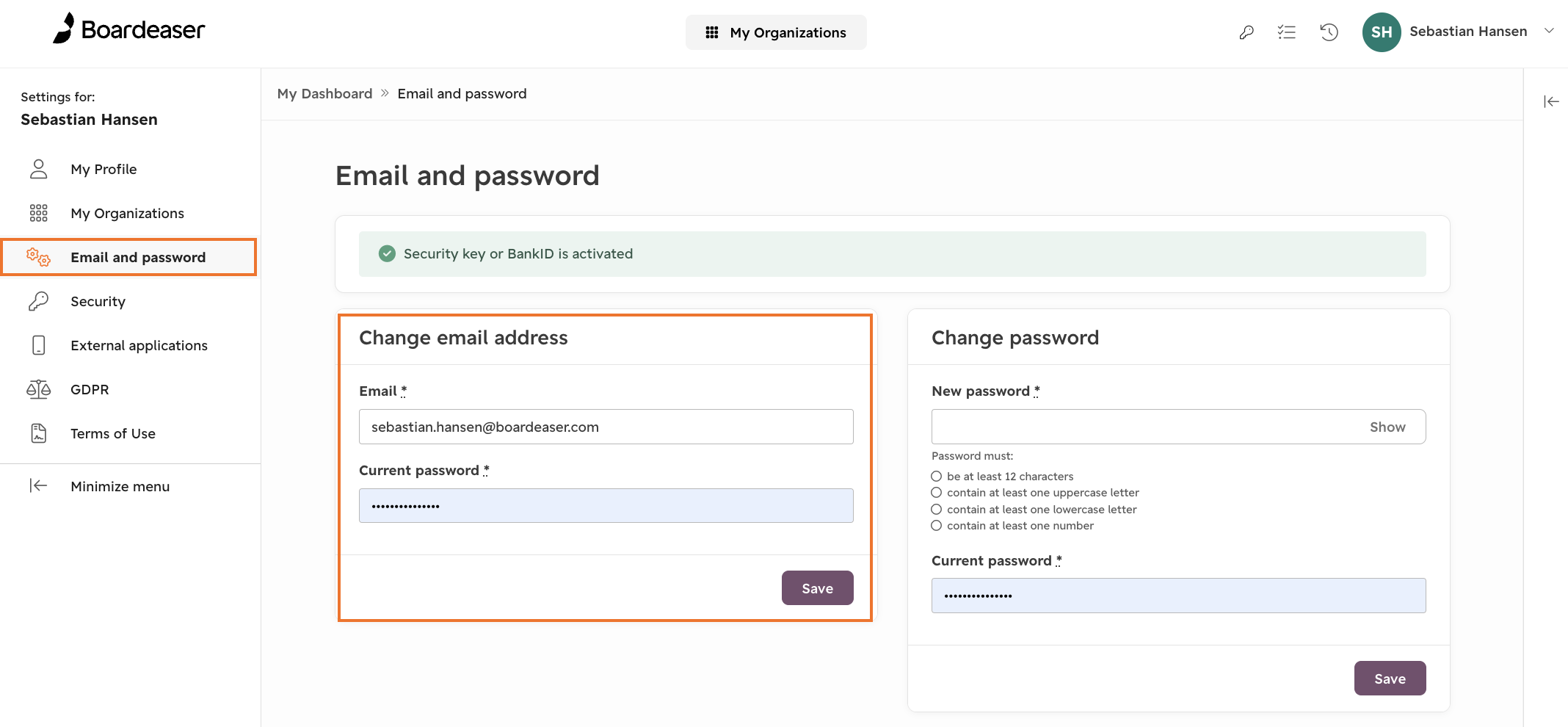
Task: Click the Email address input field
Action: [x=606, y=427]
